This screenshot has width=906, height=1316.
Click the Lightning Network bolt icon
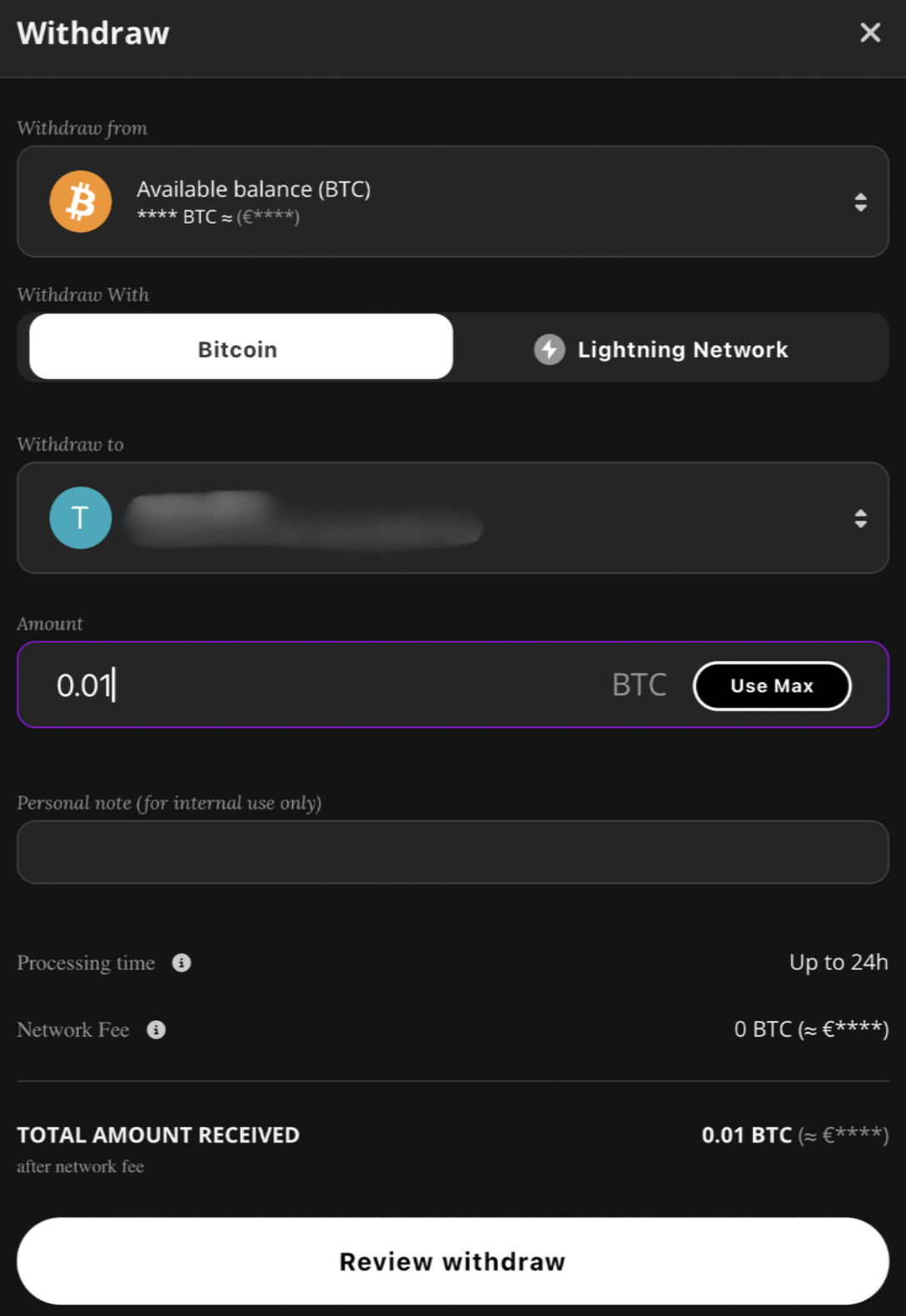point(550,349)
